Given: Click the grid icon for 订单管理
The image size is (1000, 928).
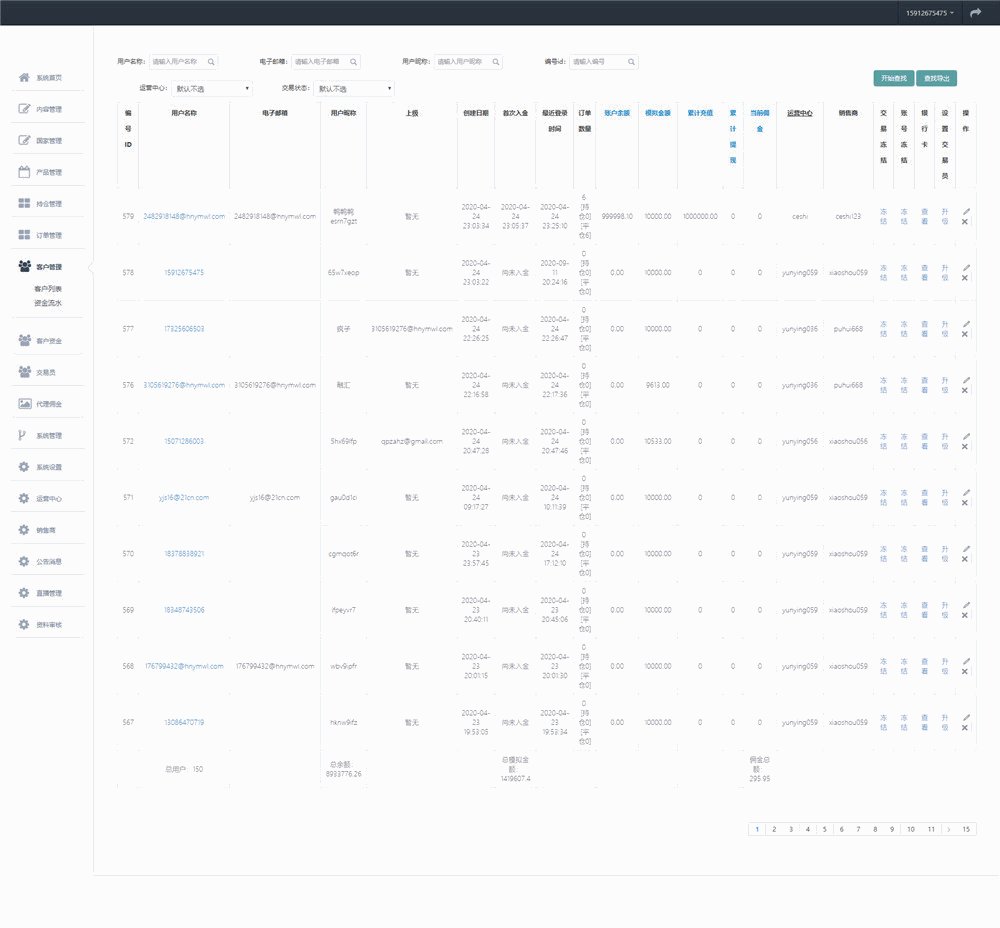Looking at the screenshot, I should coord(24,235).
